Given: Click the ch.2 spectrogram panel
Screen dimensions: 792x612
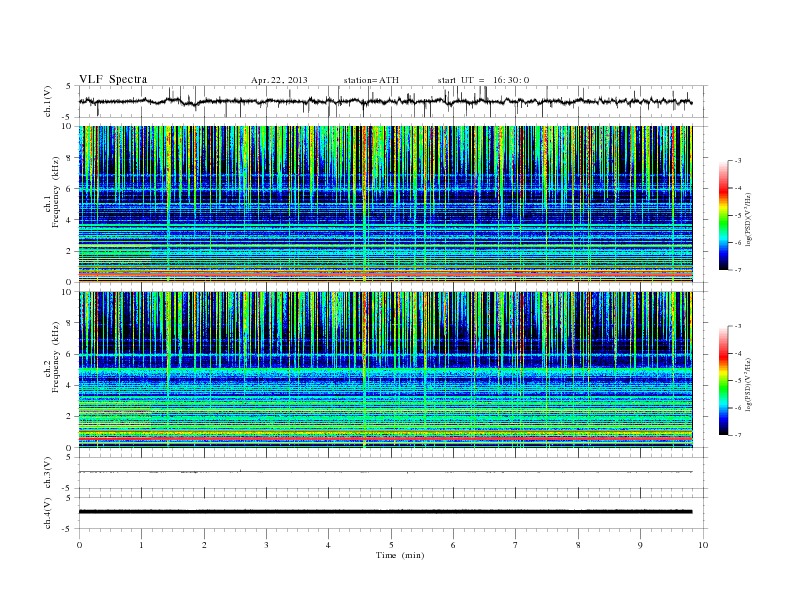Looking at the screenshot, I should (x=386, y=370).
